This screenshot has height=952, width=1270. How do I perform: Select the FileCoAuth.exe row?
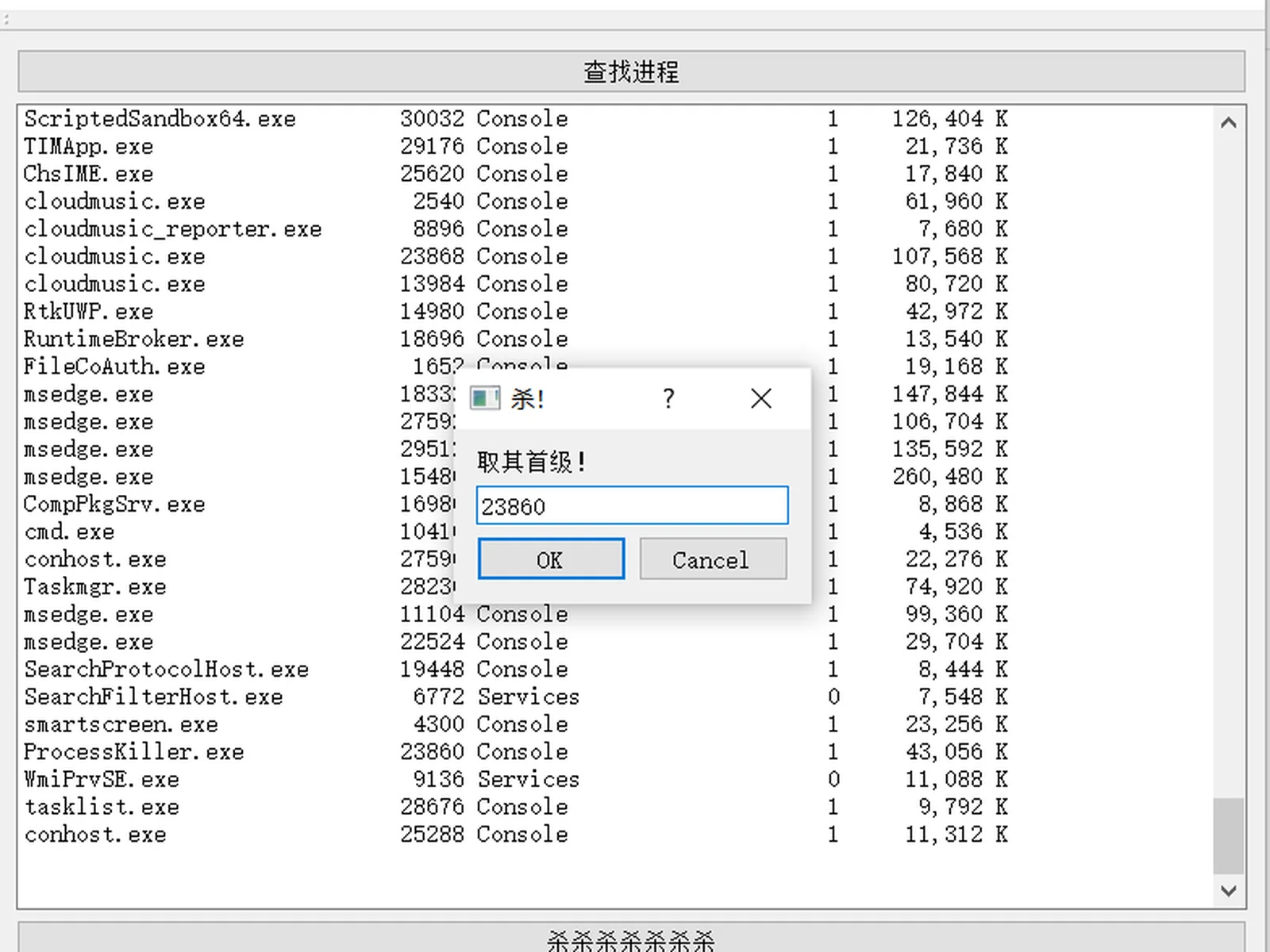click(x=516, y=367)
